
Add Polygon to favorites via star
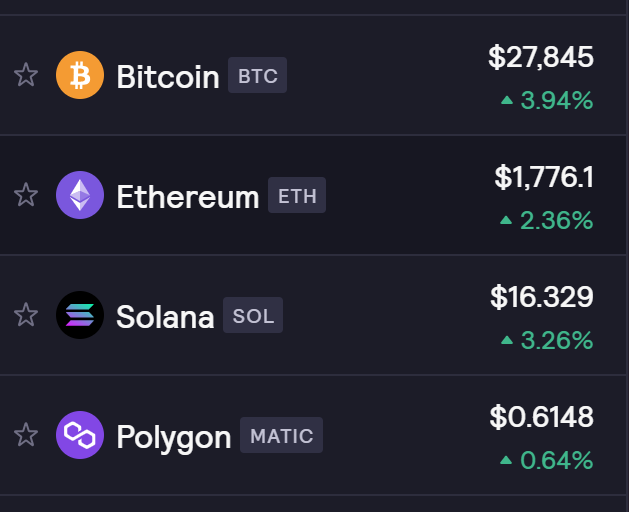coord(26,435)
